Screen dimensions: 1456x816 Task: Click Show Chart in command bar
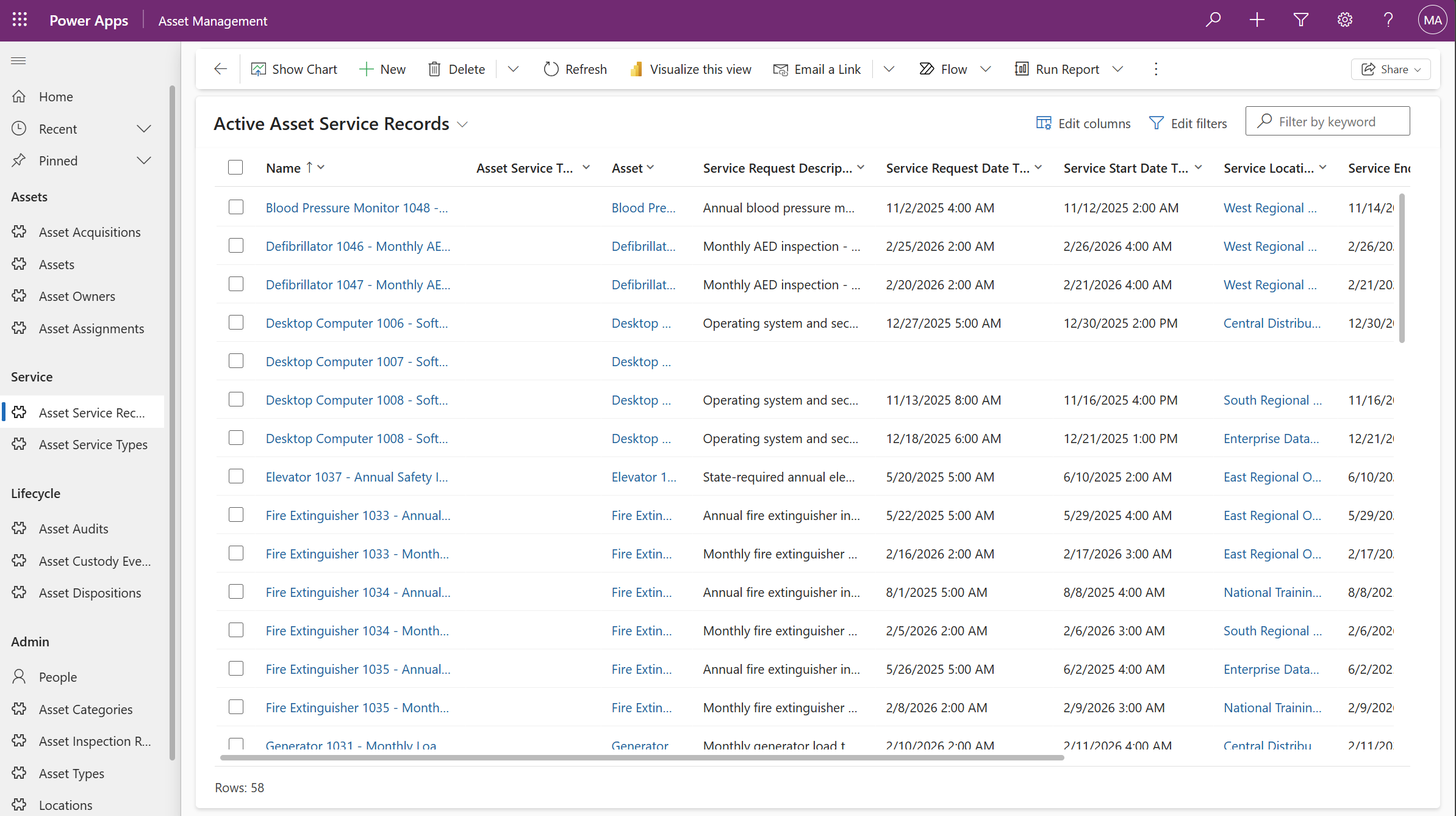tap(294, 69)
